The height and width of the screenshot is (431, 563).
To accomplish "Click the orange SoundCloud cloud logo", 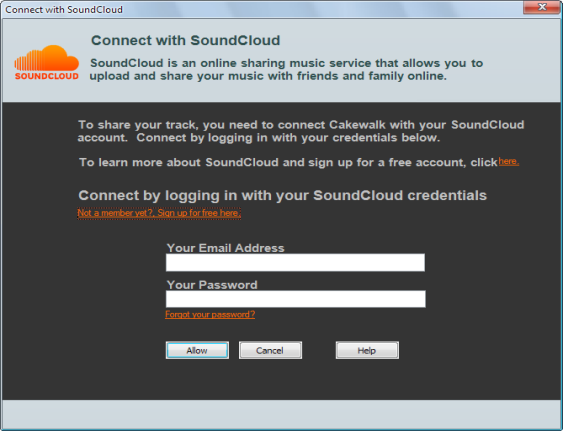I will [x=46, y=58].
